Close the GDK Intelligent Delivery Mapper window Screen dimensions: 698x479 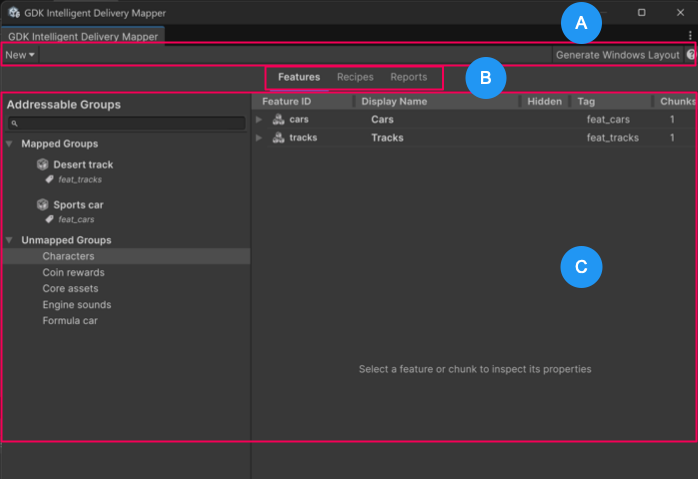coord(680,12)
